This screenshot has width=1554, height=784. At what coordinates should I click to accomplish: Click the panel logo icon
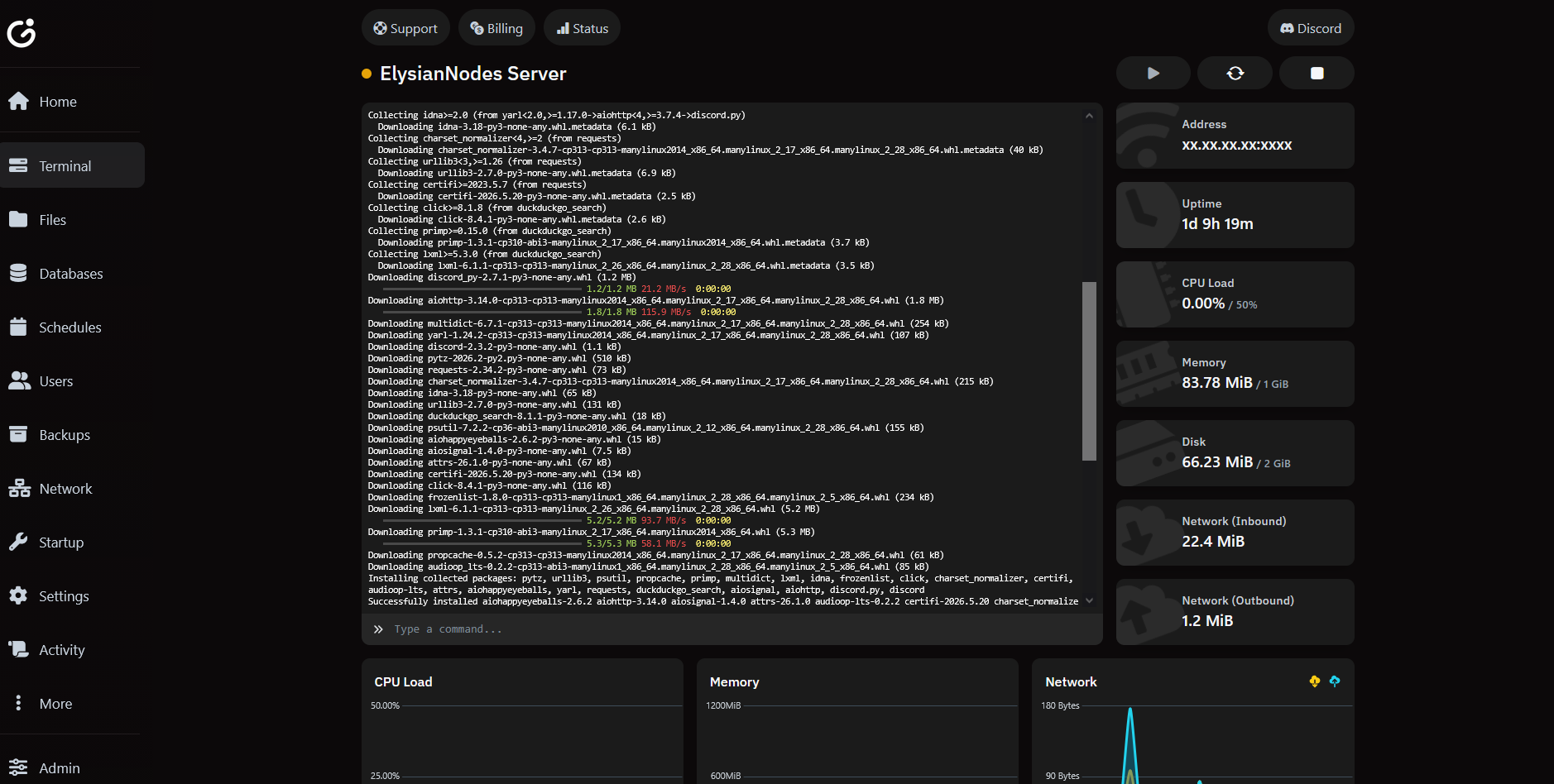click(x=22, y=33)
